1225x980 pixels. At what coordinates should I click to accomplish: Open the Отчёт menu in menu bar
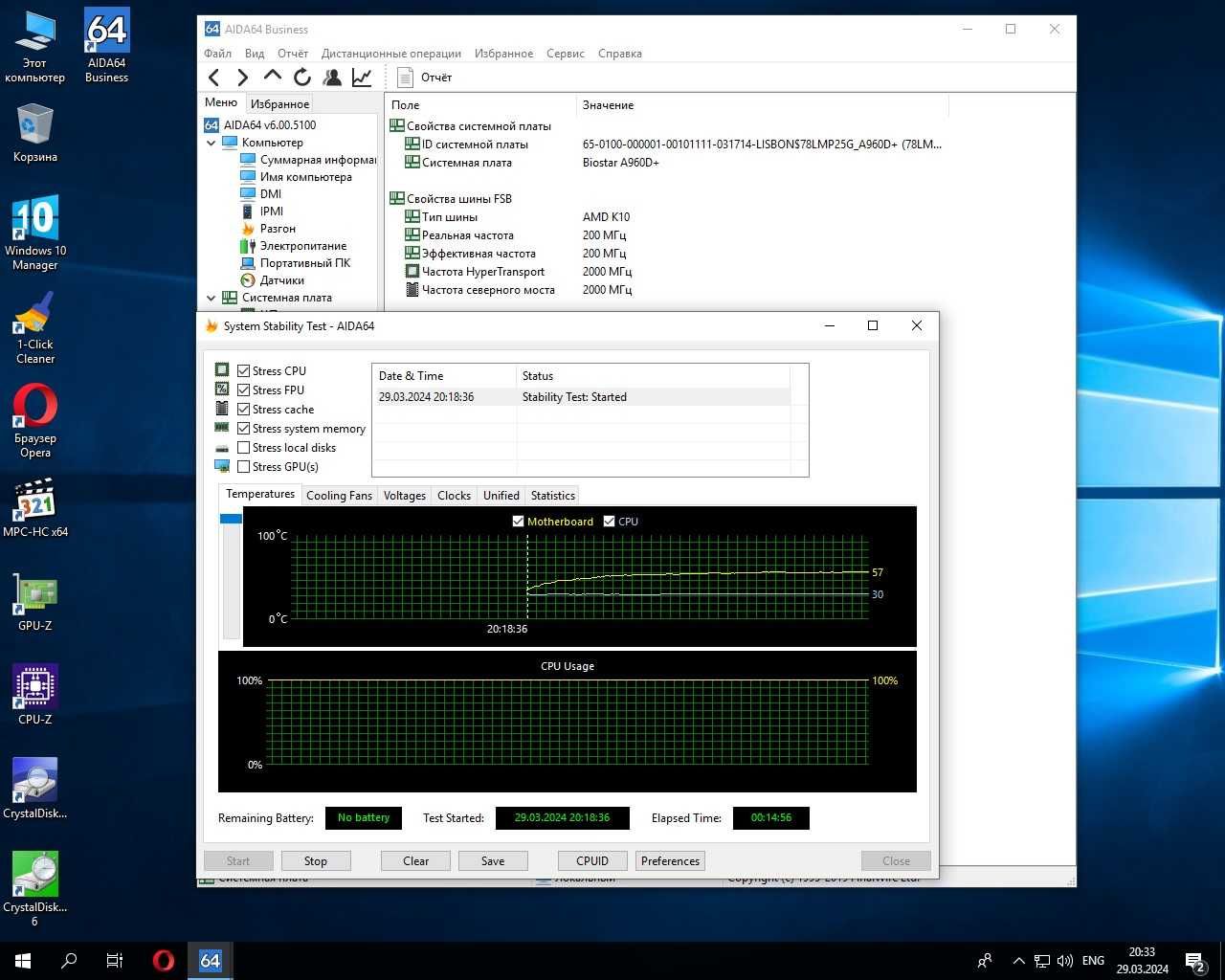pyautogui.click(x=293, y=54)
